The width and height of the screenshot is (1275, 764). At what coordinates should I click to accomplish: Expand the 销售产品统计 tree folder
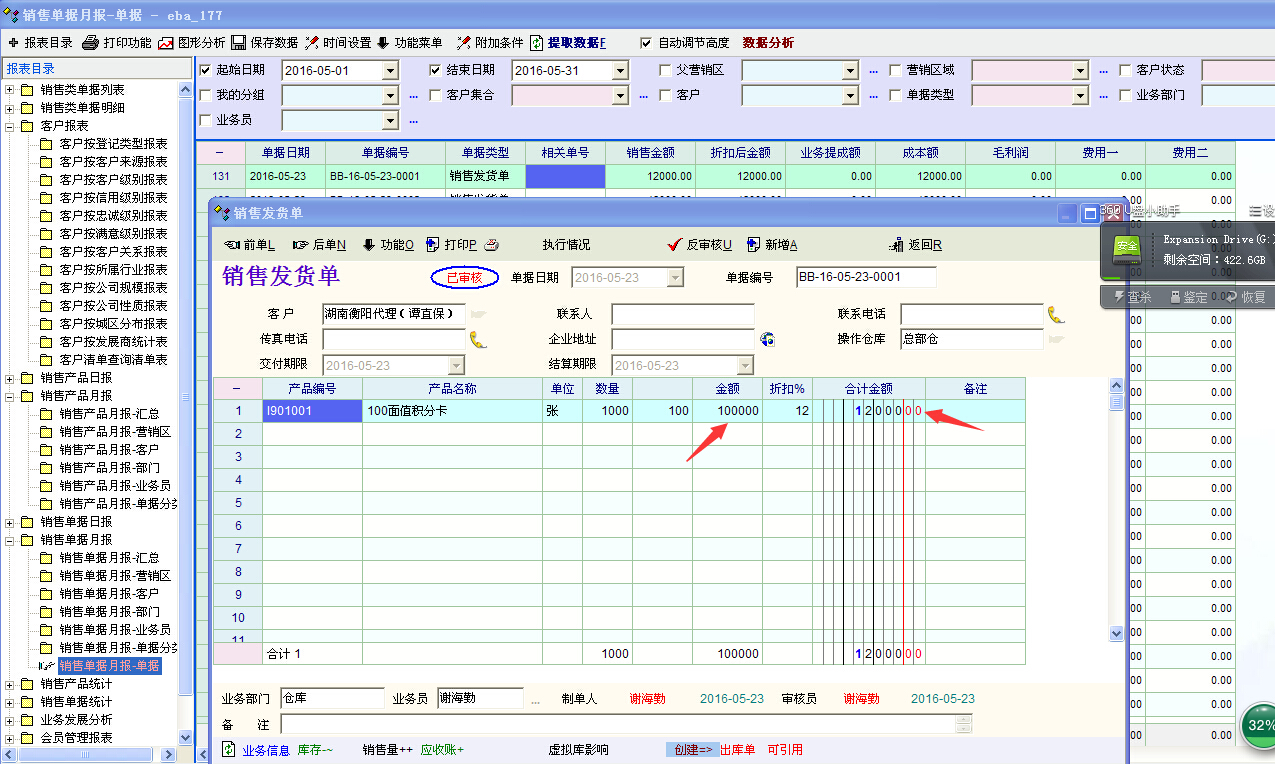click(11, 684)
